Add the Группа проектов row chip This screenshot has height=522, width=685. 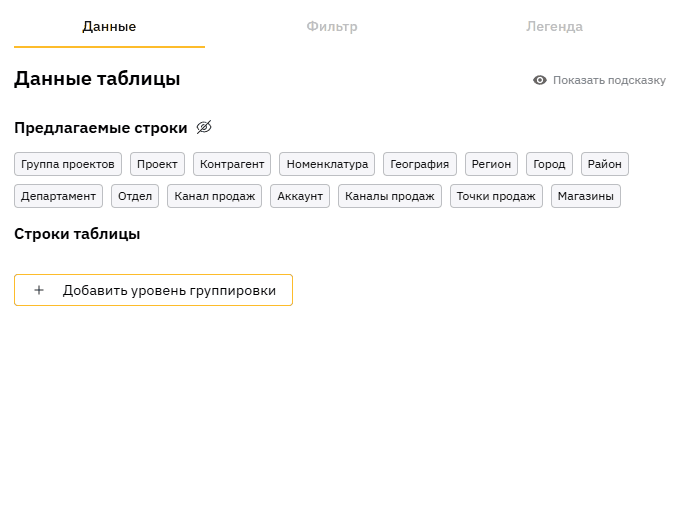[x=68, y=164]
